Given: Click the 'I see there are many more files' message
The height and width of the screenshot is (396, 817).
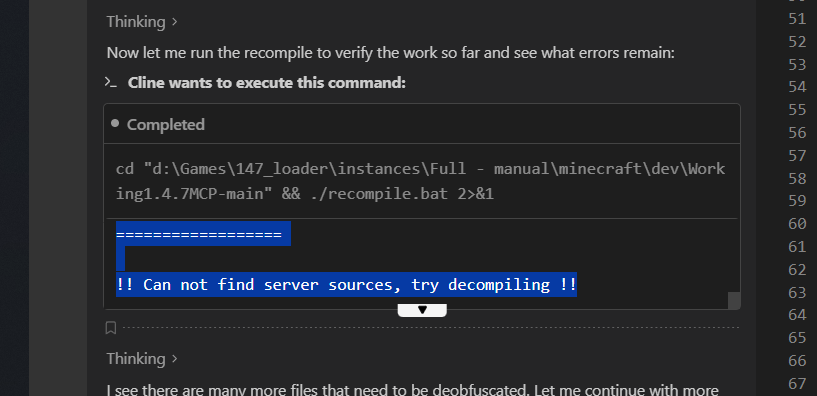Looking at the screenshot, I should (413, 390).
